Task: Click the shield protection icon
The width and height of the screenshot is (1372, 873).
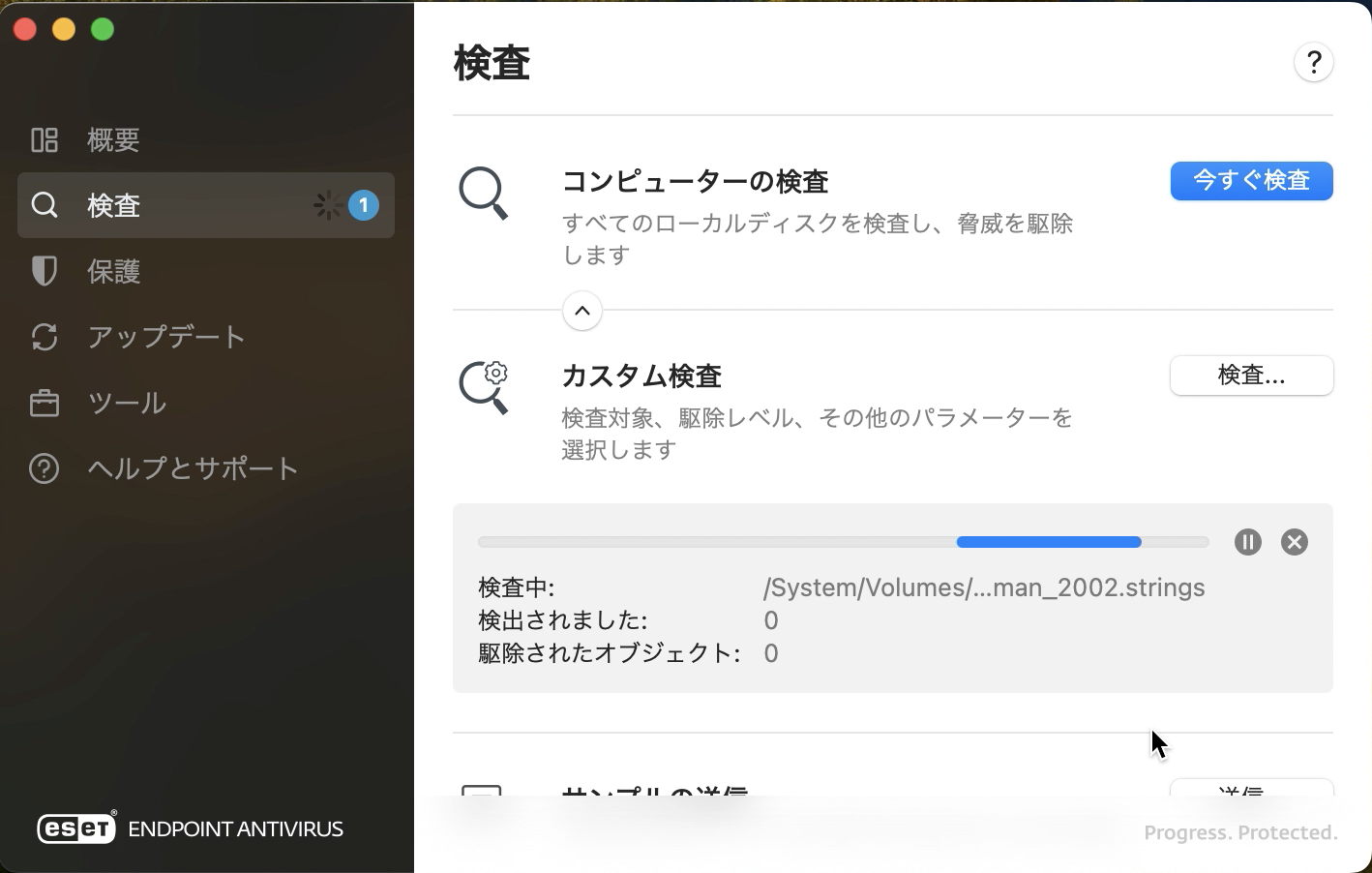Action: point(45,271)
